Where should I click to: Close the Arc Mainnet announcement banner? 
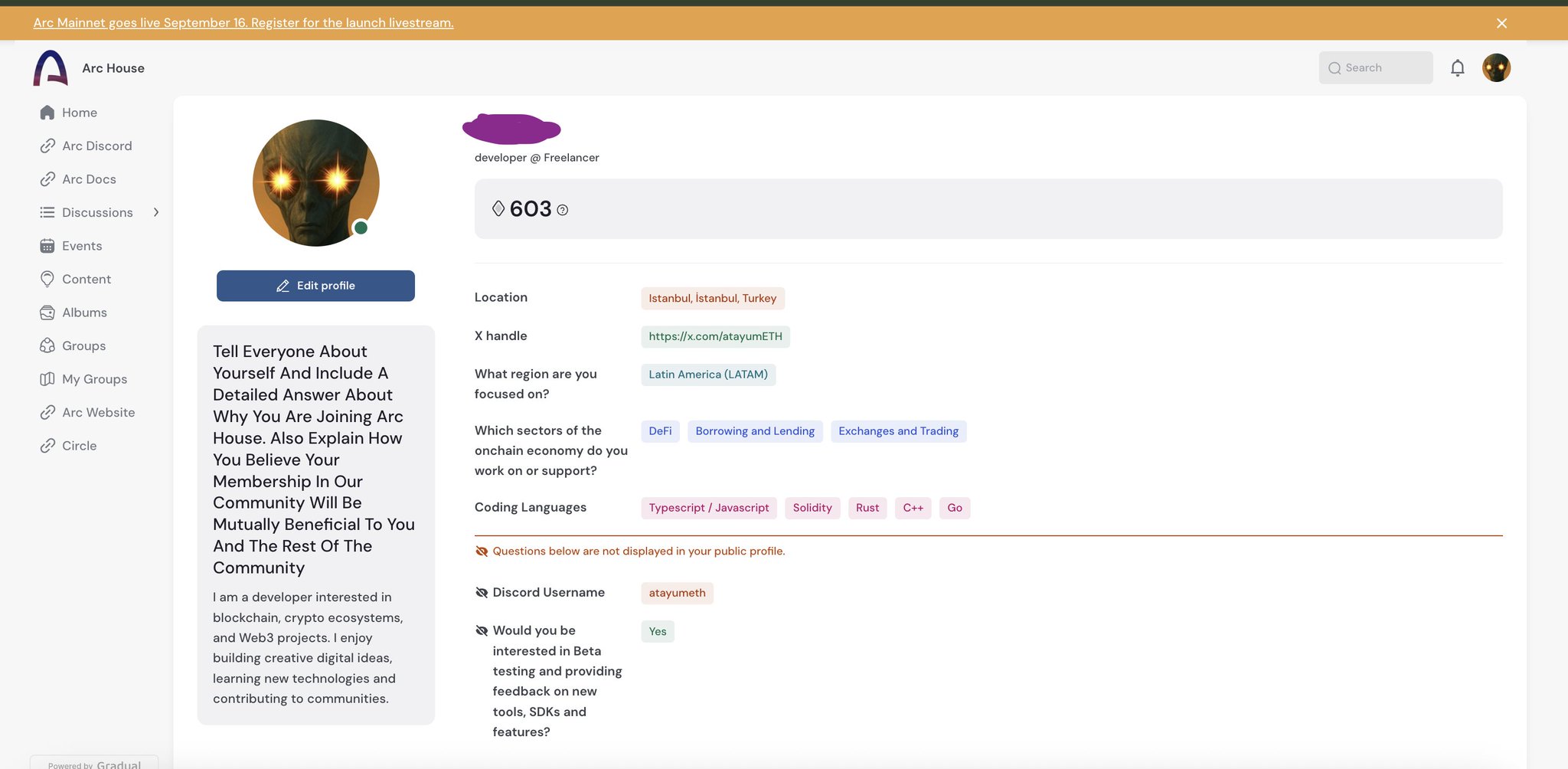point(1501,23)
